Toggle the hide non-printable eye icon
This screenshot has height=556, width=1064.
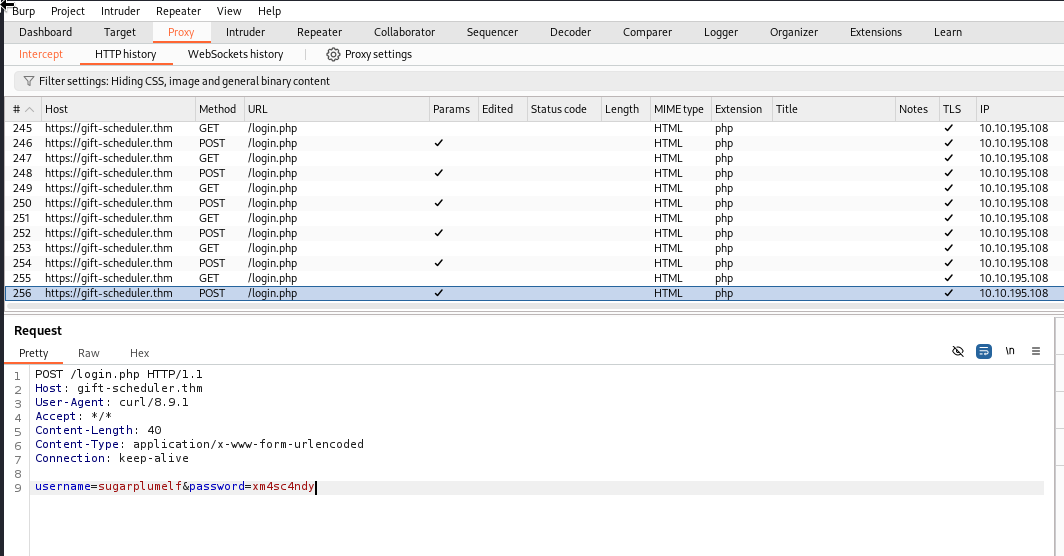(x=957, y=351)
